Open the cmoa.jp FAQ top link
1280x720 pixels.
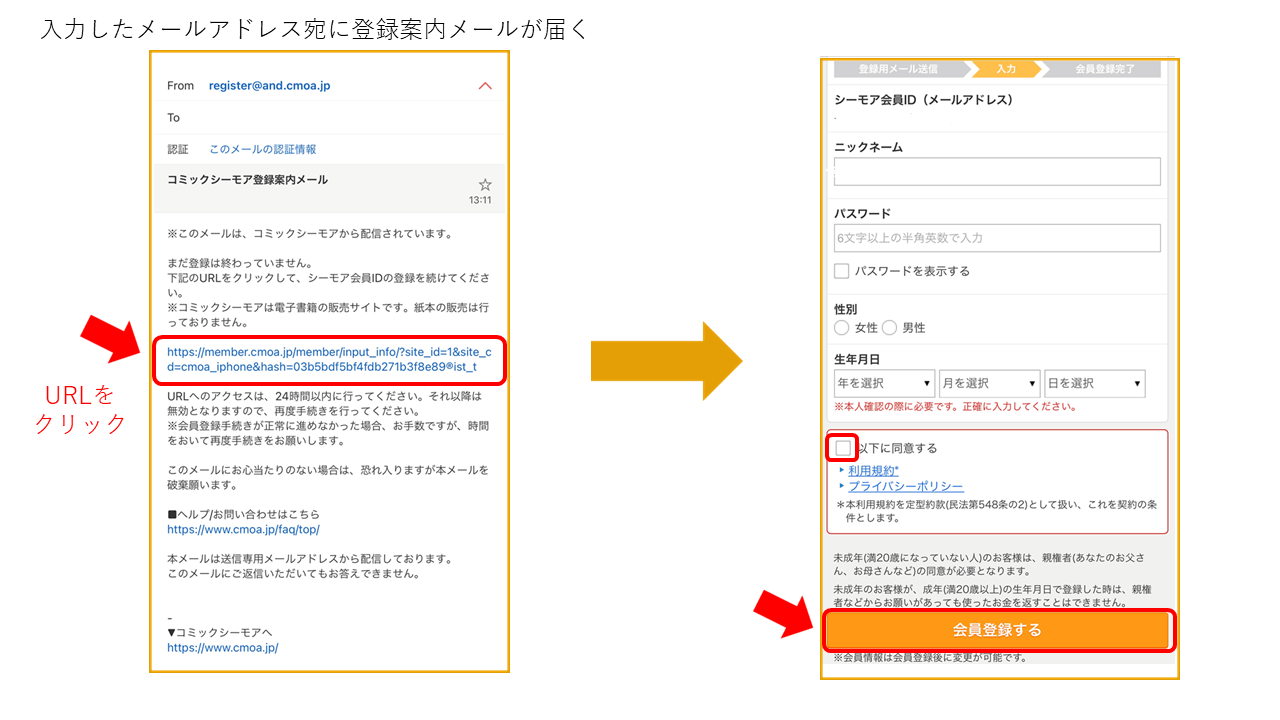(x=243, y=529)
